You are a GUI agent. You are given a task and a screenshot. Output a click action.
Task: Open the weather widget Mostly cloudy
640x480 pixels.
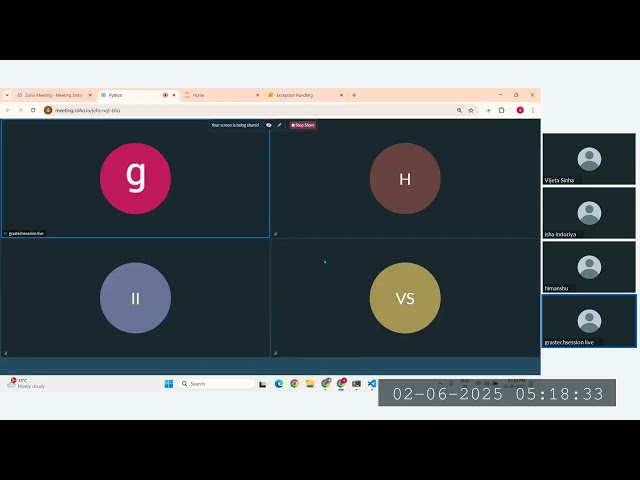point(26,383)
